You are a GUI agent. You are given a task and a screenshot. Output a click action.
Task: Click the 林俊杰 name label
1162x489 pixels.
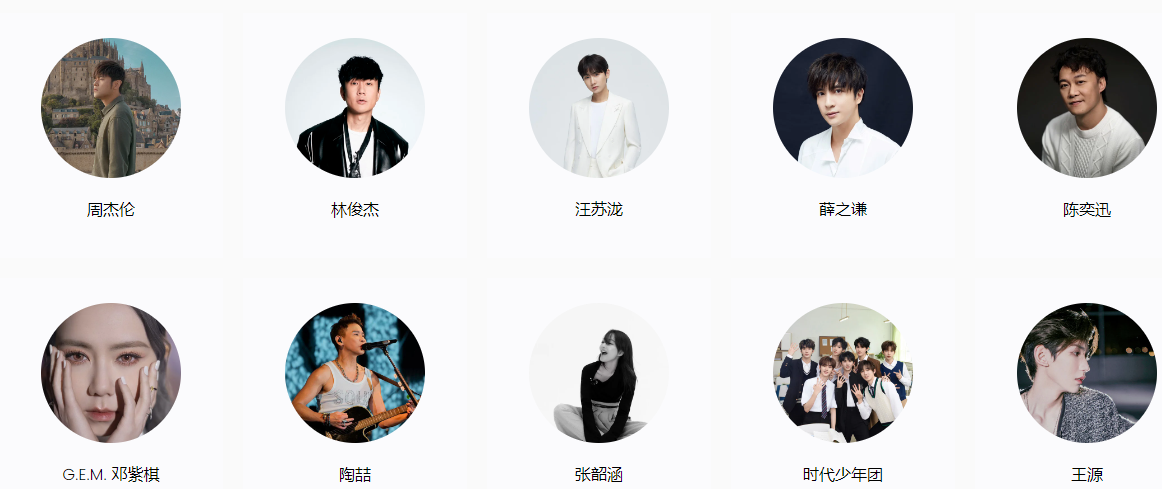(x=355, y=210)
